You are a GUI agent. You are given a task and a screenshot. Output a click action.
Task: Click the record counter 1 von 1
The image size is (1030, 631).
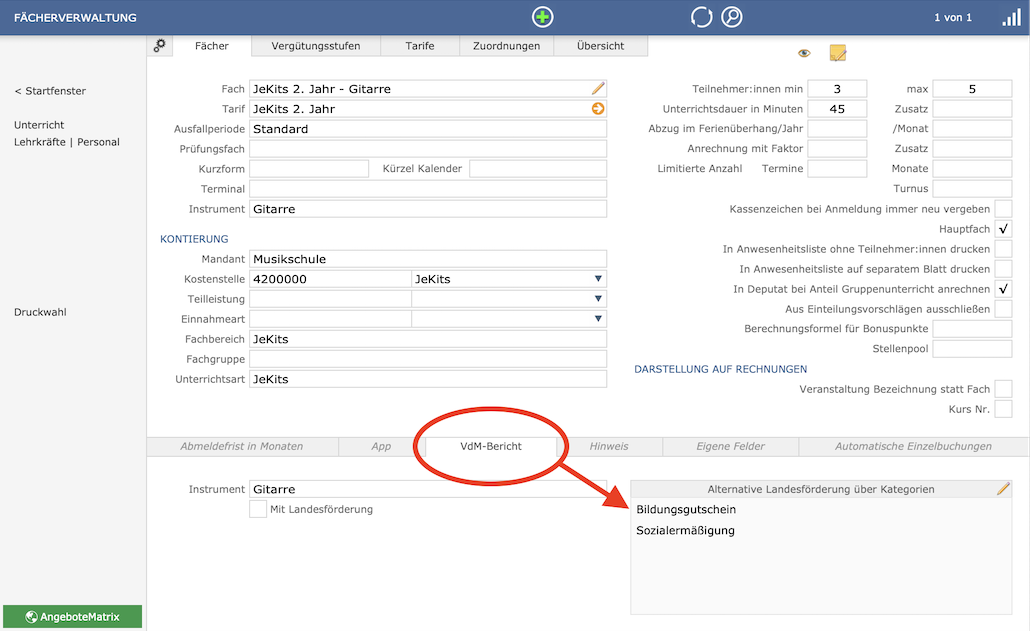tap(952, 18)
